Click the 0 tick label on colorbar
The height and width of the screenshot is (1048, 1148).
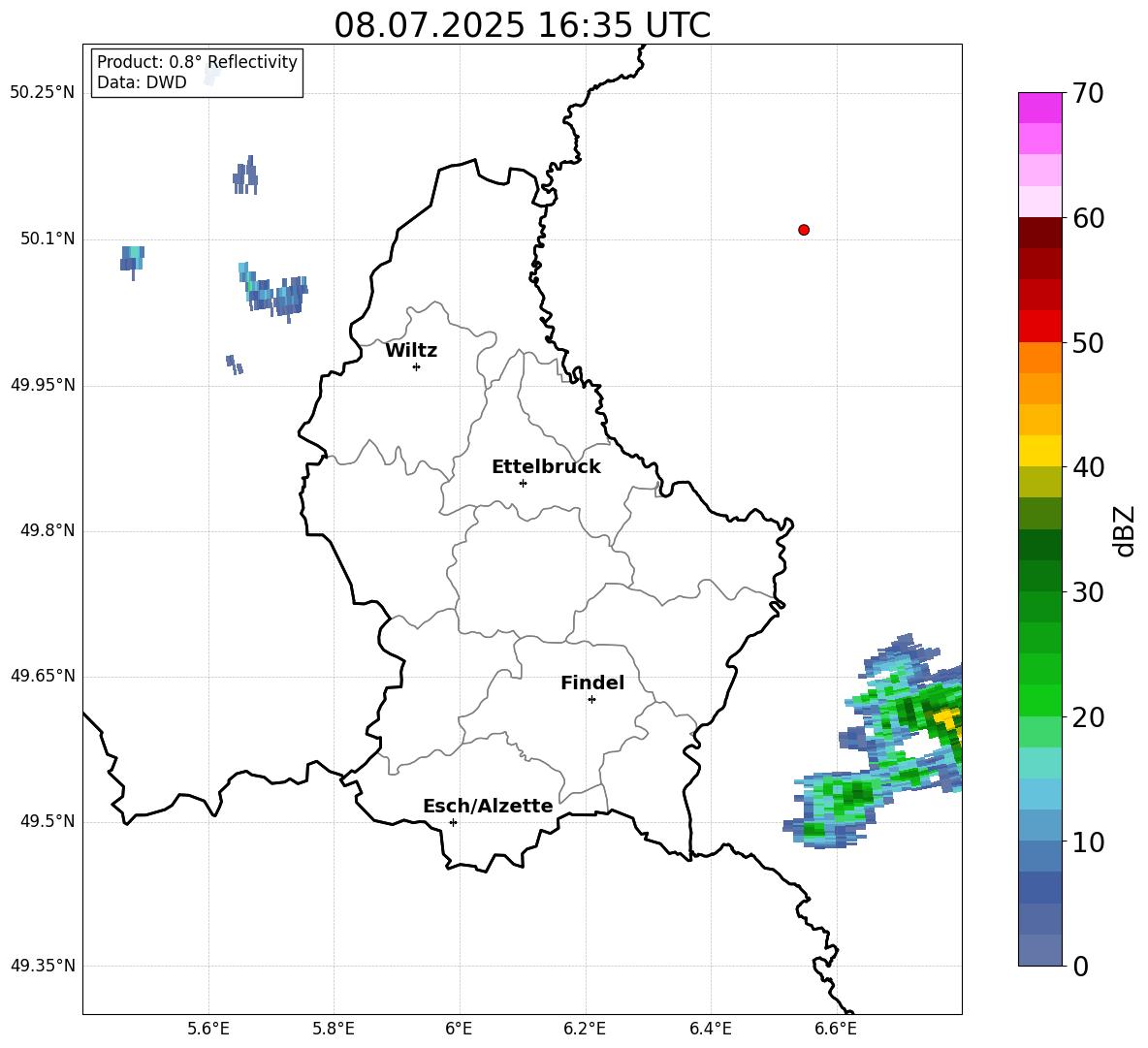[1080, 966]
